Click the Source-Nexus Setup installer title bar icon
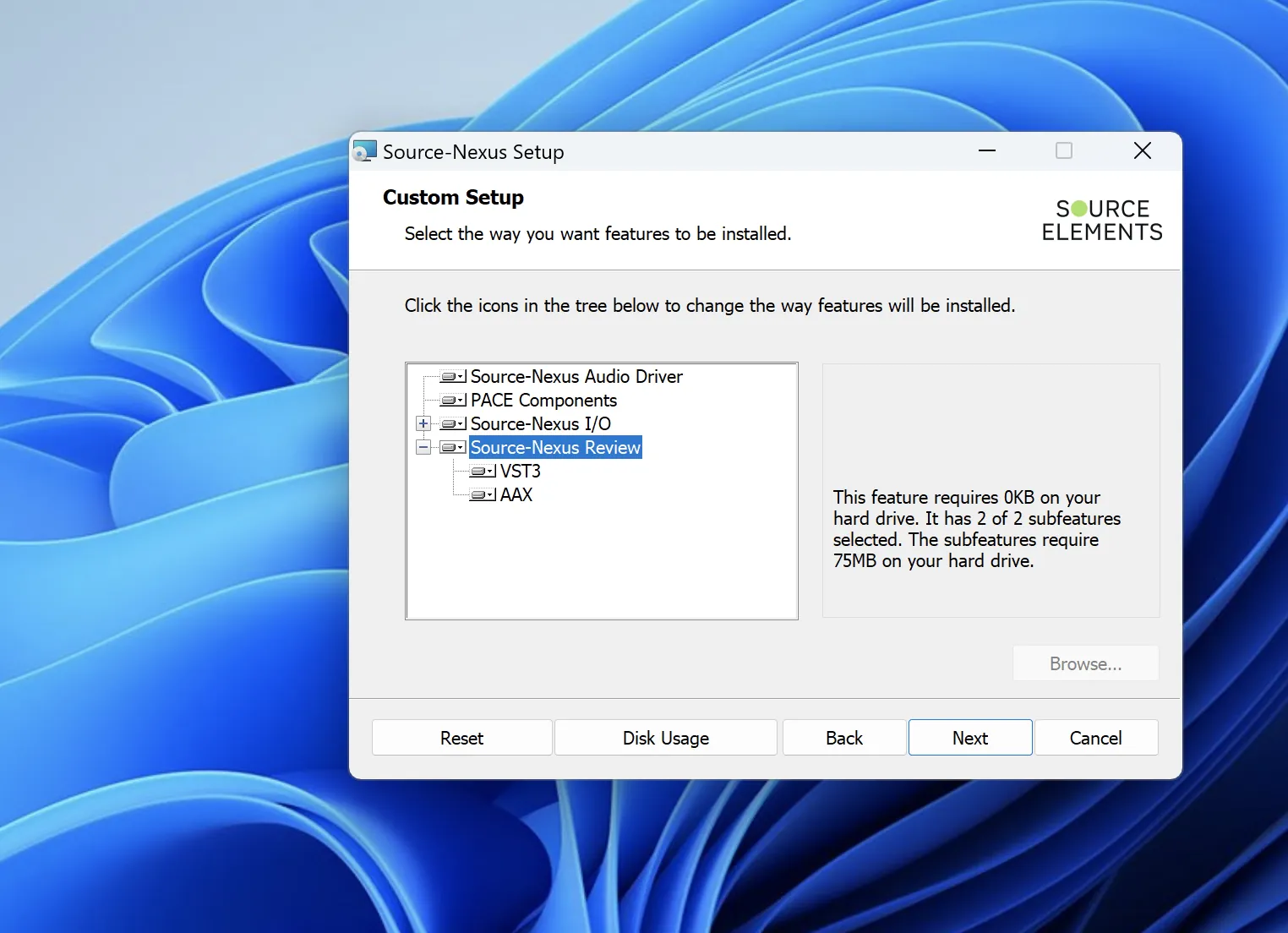This screenshot has height=933, width=1288. pyautogui.click(x=364, y=151)
